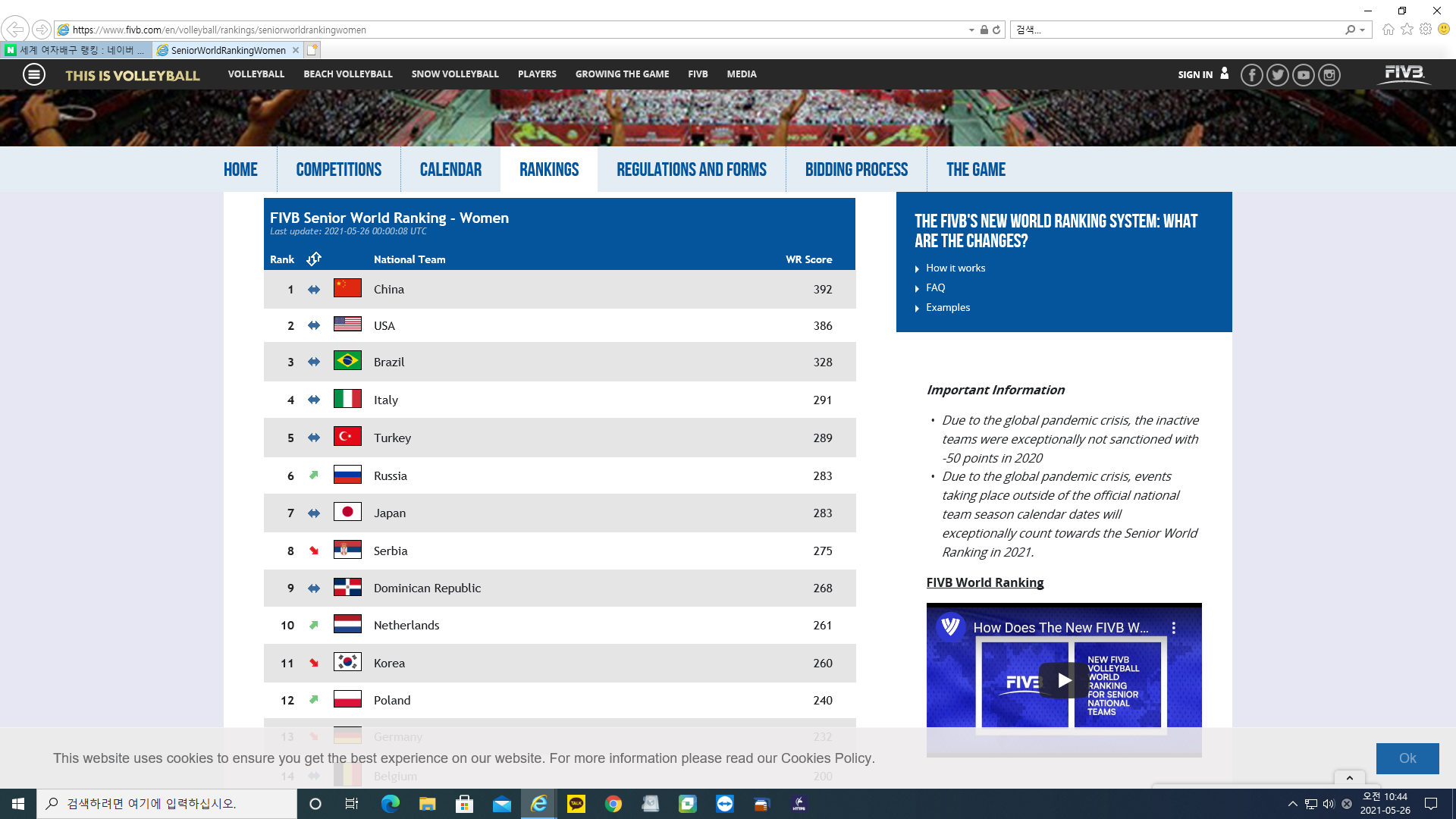Open BEACH VOLLEYBALL top menu
This screenshot has height=819, width=1456.
point(348,74)
